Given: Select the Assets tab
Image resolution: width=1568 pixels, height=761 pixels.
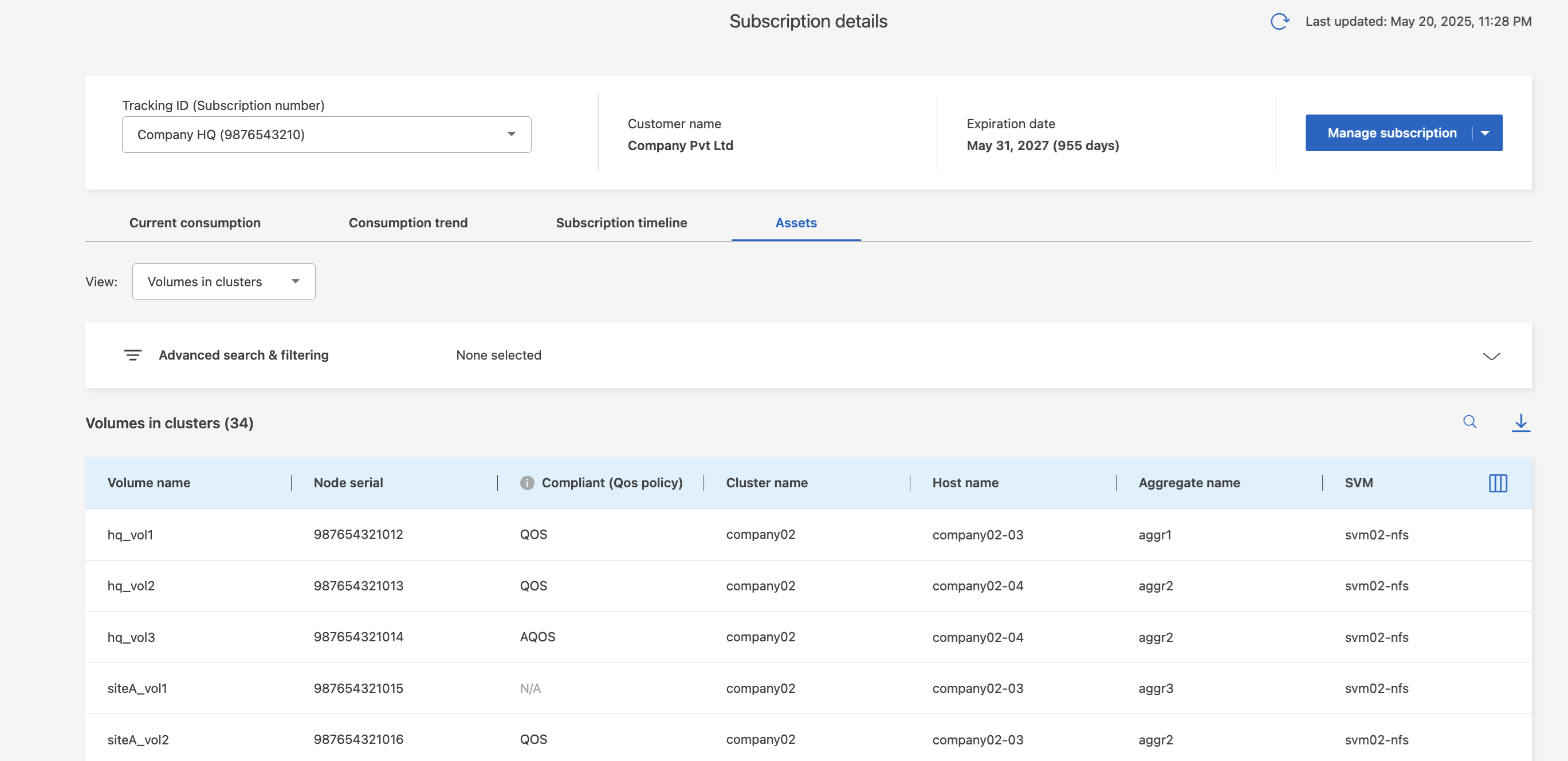Looking at the screenshot, I should (796, 223).
